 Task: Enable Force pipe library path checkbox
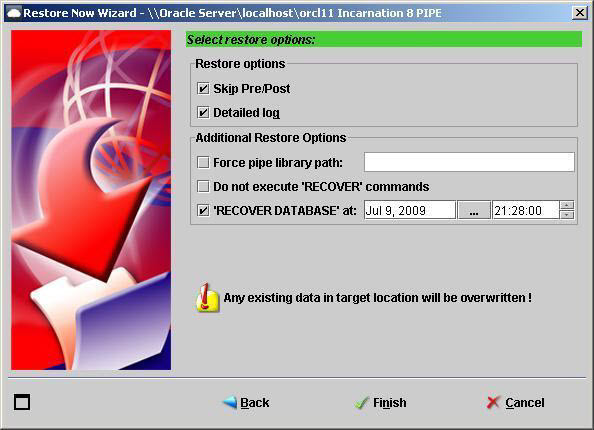[x=203, y=163]
